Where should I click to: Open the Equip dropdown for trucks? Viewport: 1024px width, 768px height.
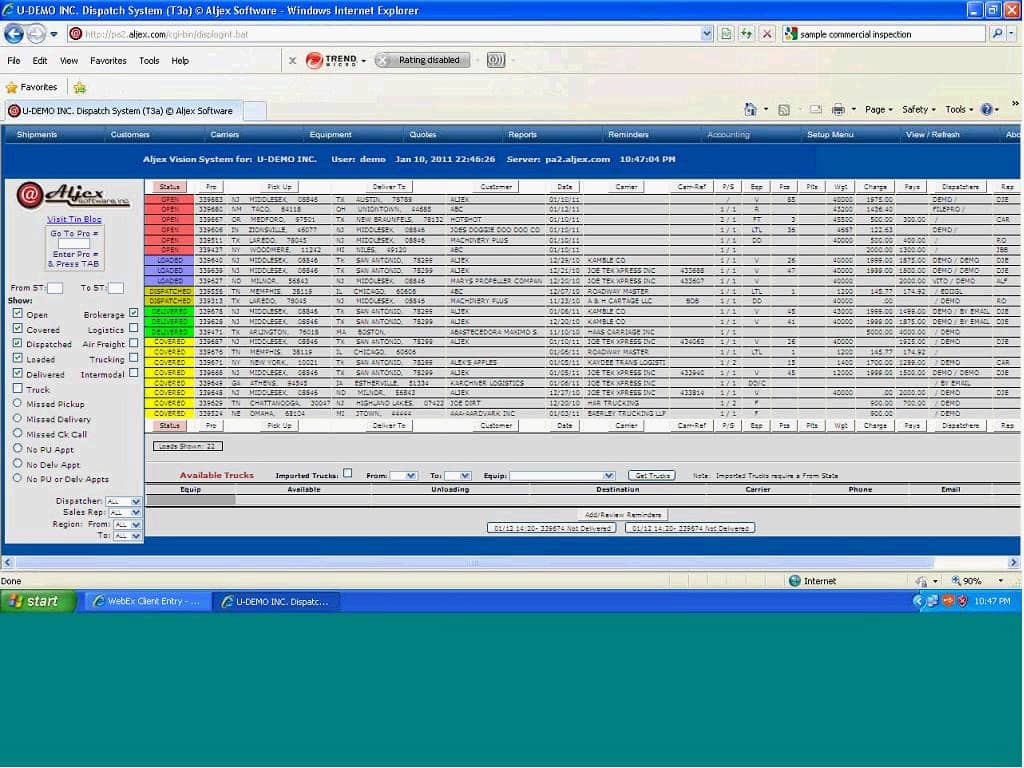click(x=562, y=475)
